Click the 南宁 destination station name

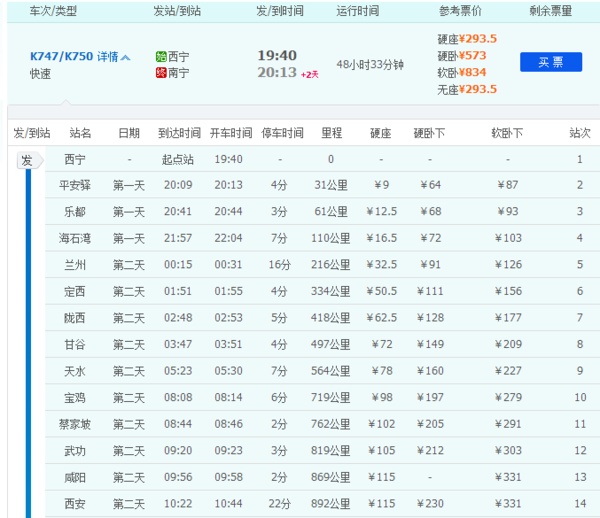[x=178, y=72]
